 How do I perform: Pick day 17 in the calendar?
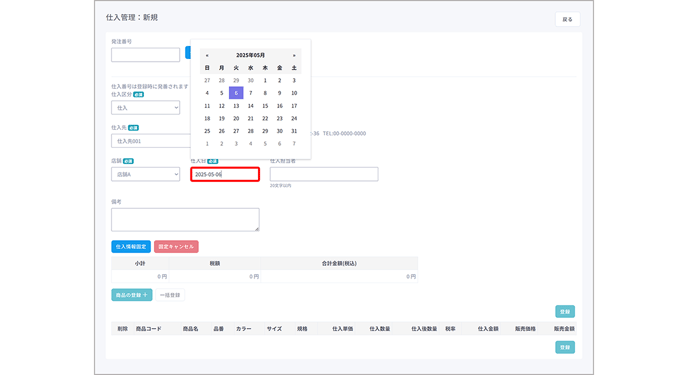pyautogui.click(x=294, y=106)
